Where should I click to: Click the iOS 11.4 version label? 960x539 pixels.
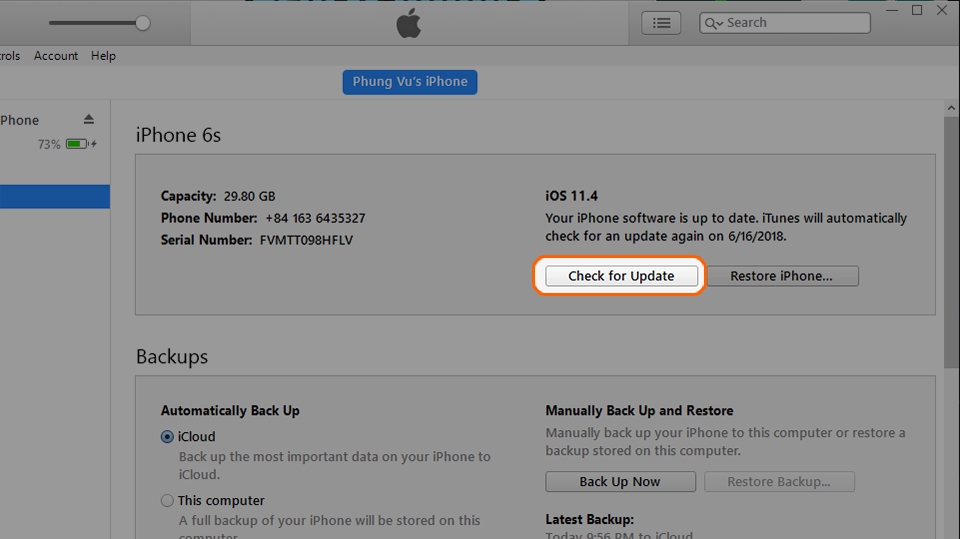click(x=571, y=196)
